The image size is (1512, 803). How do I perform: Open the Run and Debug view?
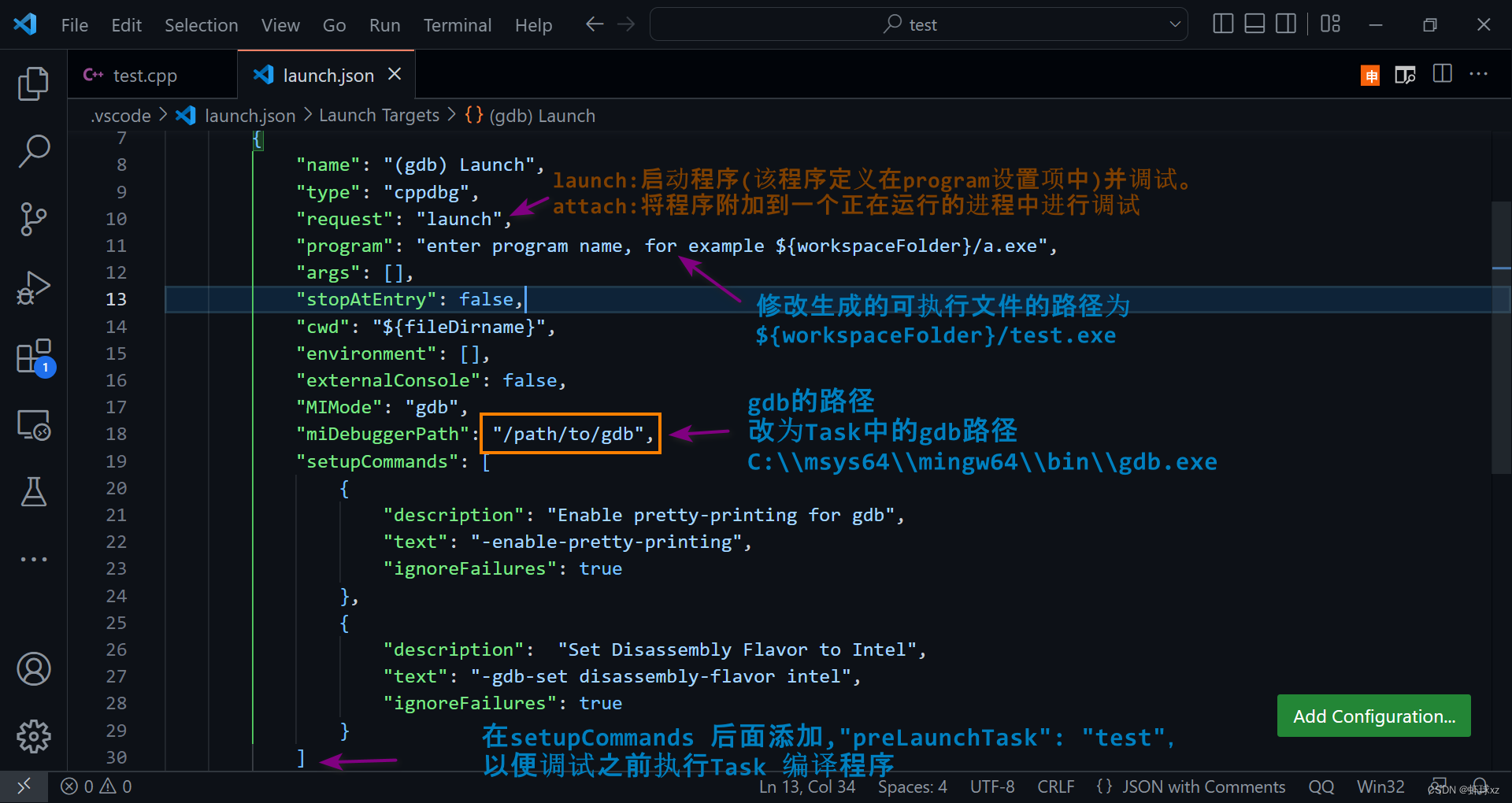click(x=33, y=287)
